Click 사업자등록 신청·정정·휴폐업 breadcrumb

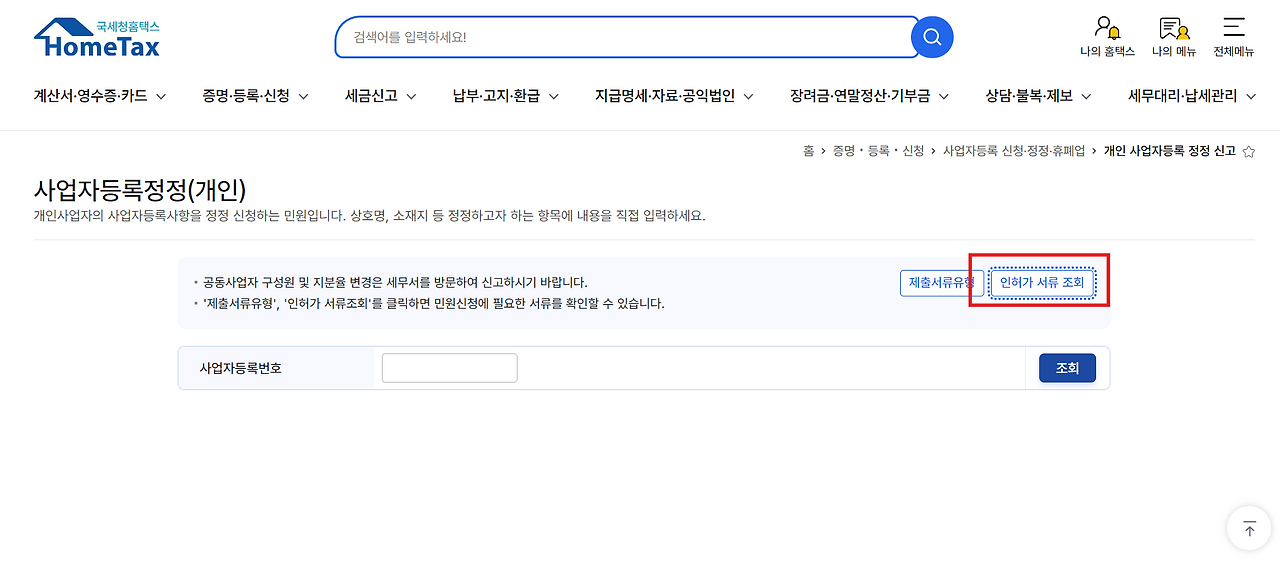(x=1014, y=151)
